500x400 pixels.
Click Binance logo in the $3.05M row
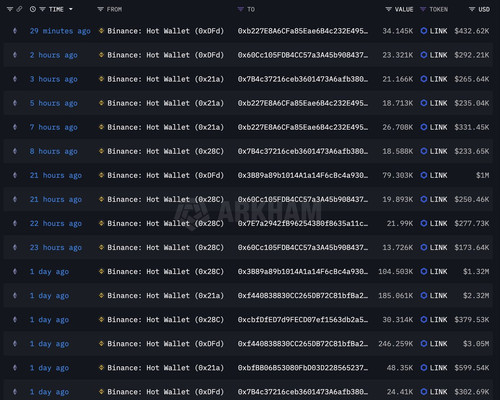point(101,344)
